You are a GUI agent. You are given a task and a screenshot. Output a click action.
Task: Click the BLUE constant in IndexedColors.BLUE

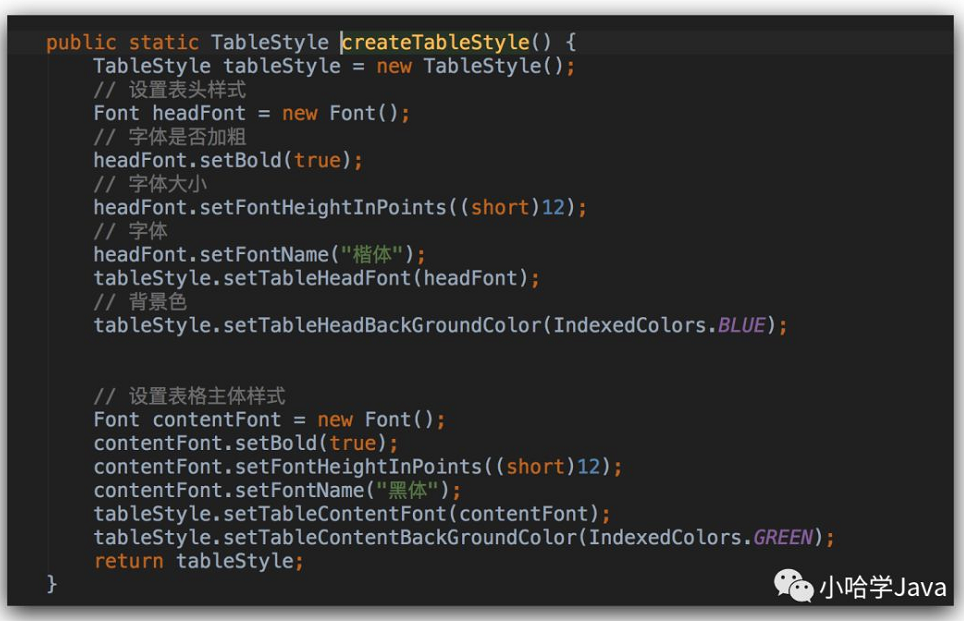tap(741, 325)
